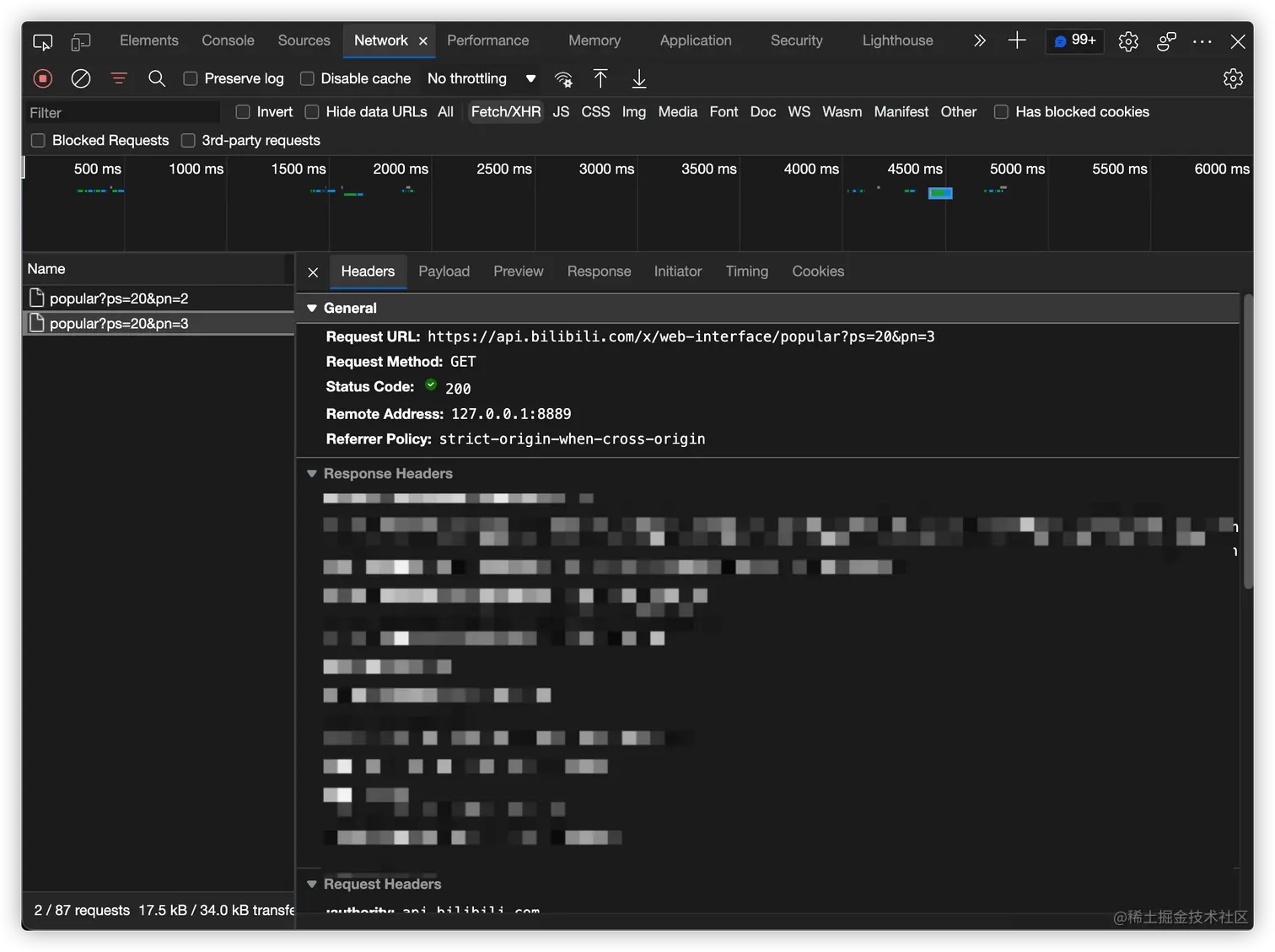Switch to the Console tab
1275x952 pixels.
click(x=228, y=40)
